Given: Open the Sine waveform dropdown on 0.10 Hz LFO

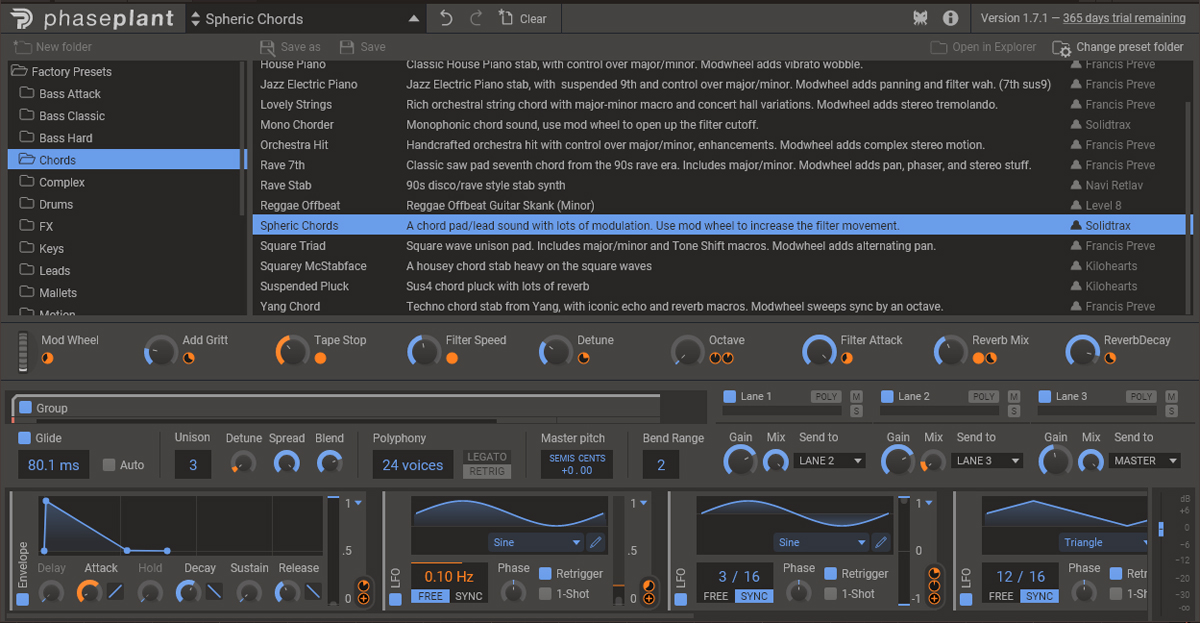Looking at the screenshot, I should tap(536, 542).
